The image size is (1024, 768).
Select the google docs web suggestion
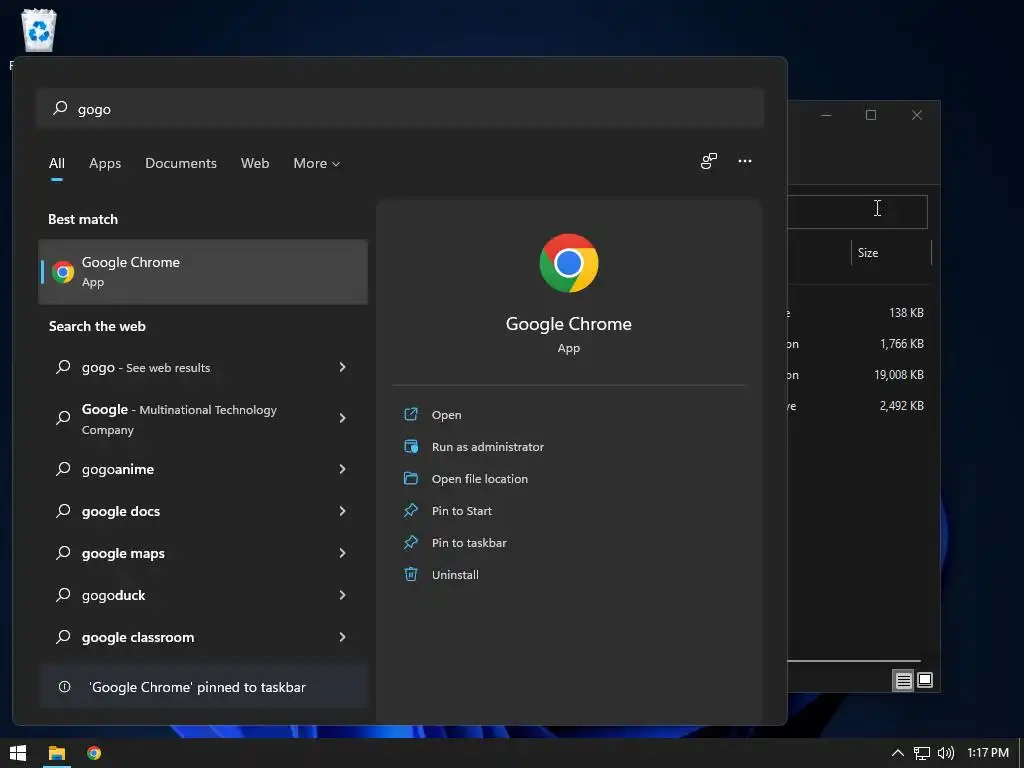pyautogui.click(x=203, y=511)
